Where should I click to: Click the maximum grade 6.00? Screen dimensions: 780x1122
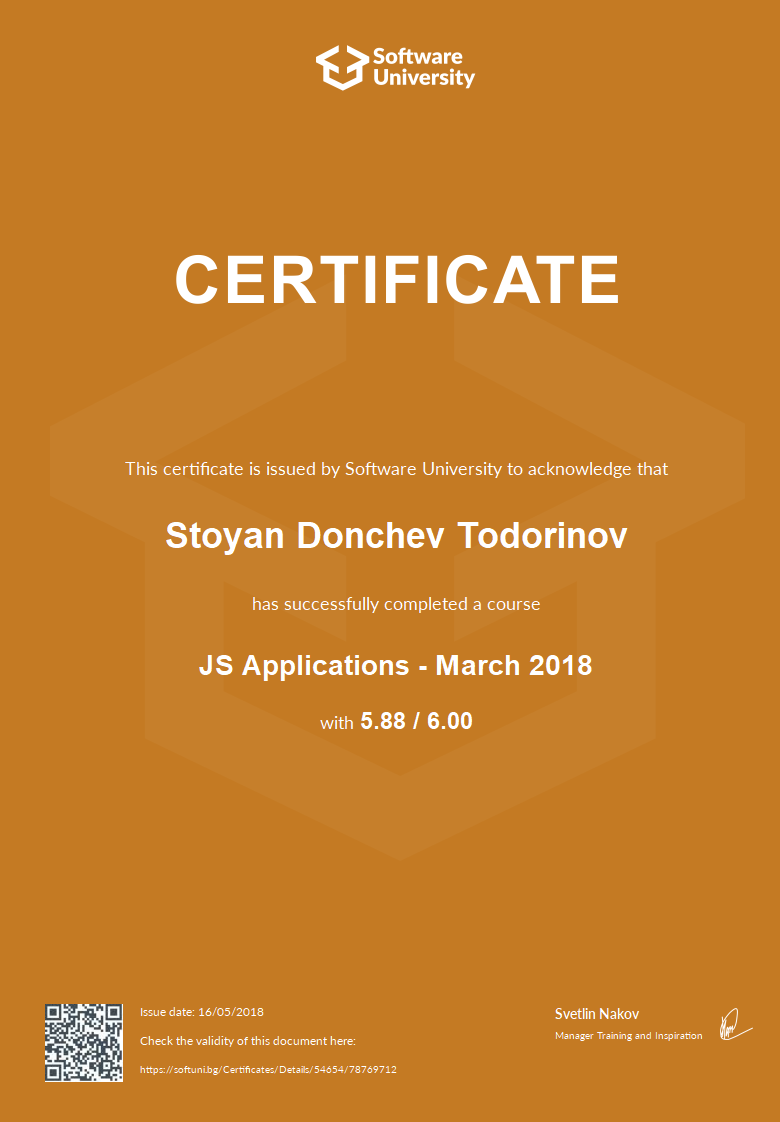tap(450, 721)
